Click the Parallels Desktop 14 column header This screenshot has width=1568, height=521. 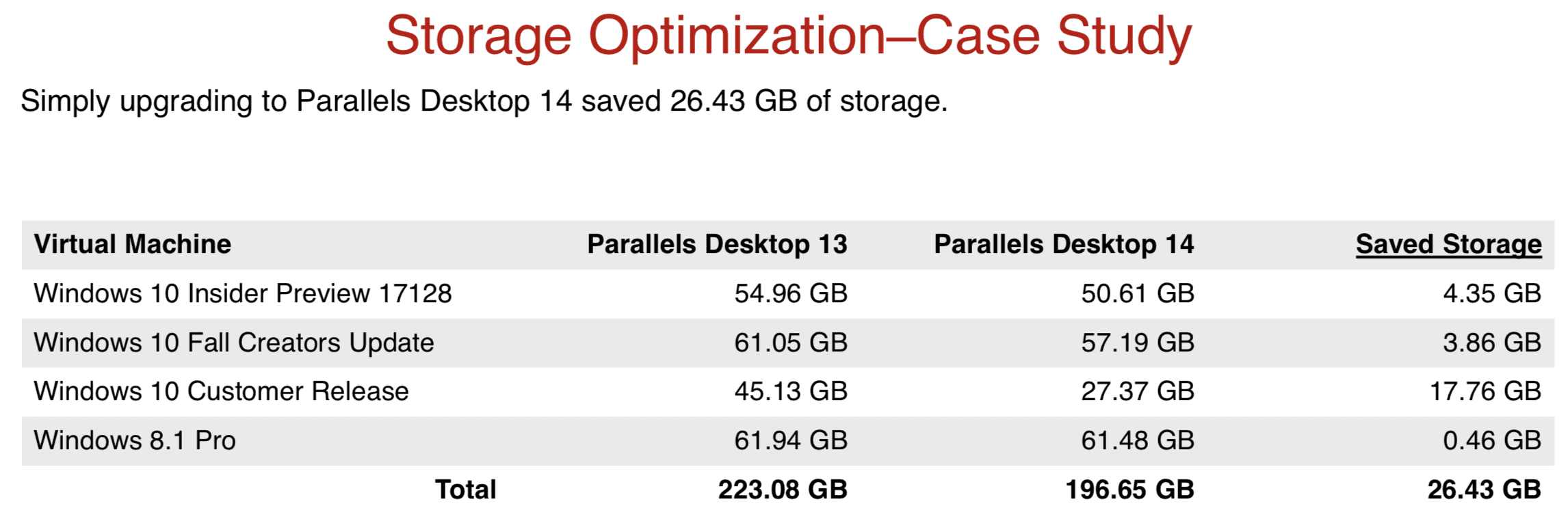(1064, 244)
